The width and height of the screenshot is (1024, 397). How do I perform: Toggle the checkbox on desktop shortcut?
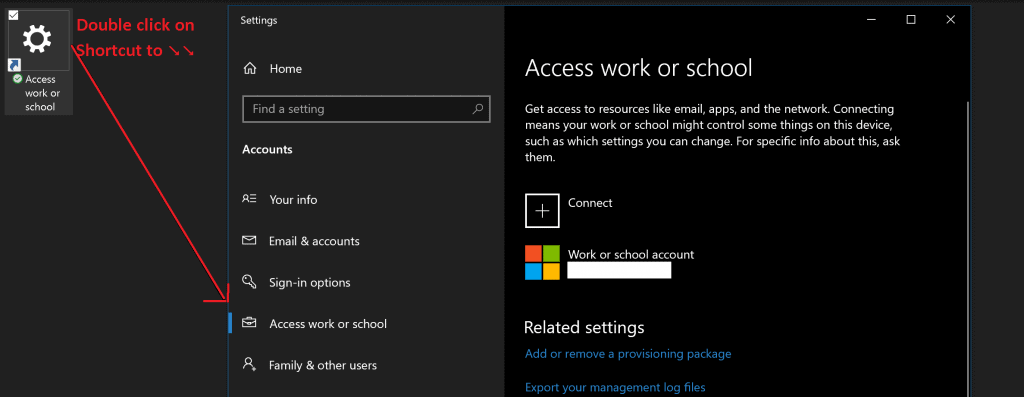coord(14,15)
